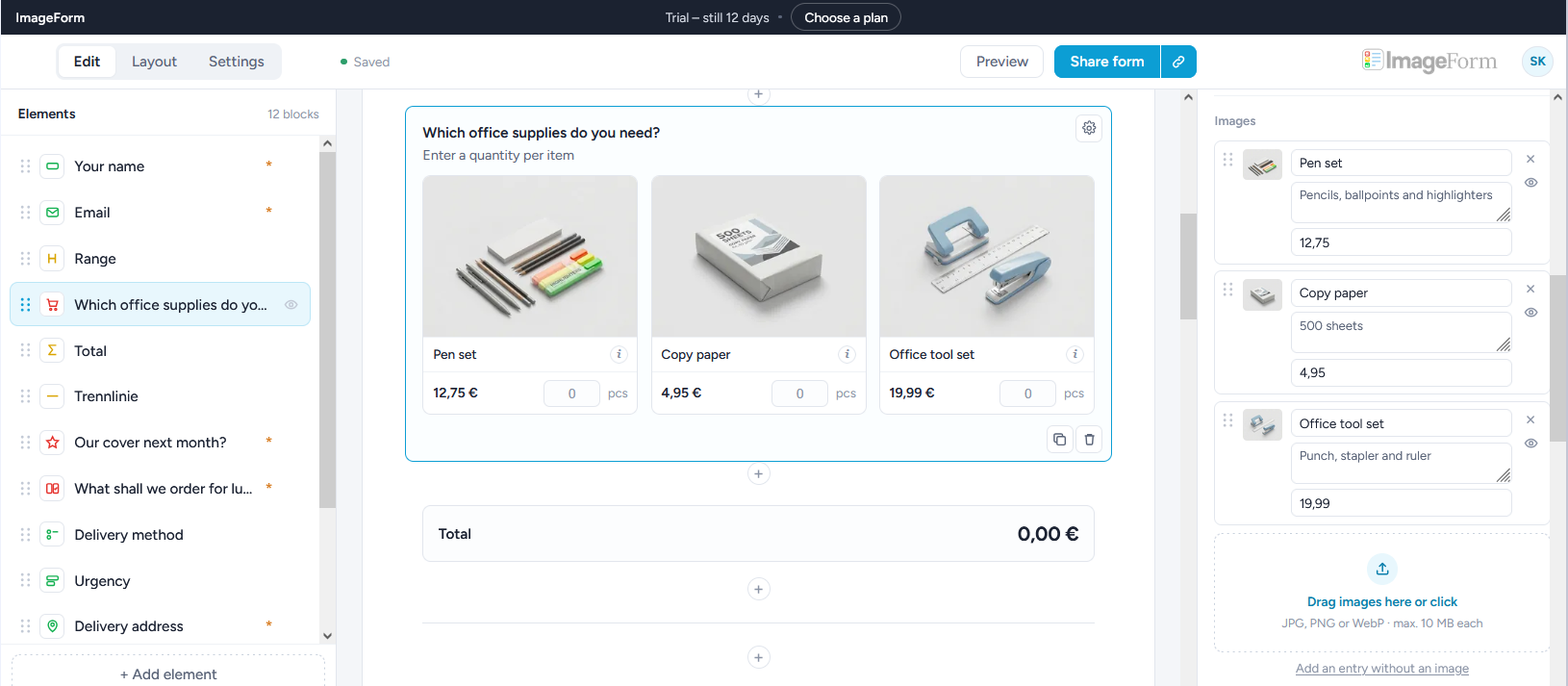1568x686 pixels.
Task: Grab drag handle of Pen set image entry
Action: (x=1227, y=160)
